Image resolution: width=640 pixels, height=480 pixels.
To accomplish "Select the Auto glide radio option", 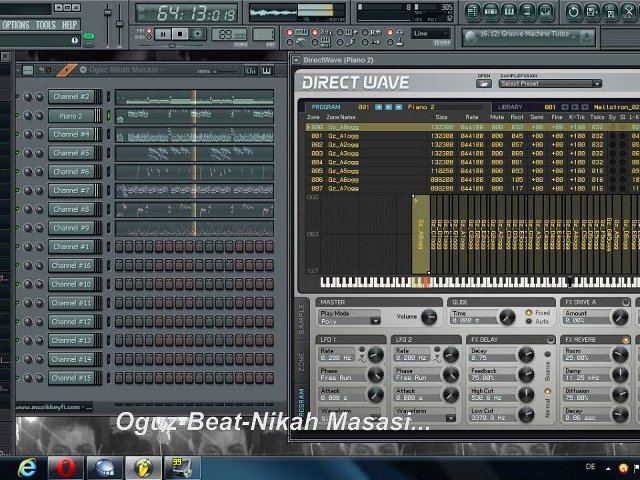I will 530,321.
